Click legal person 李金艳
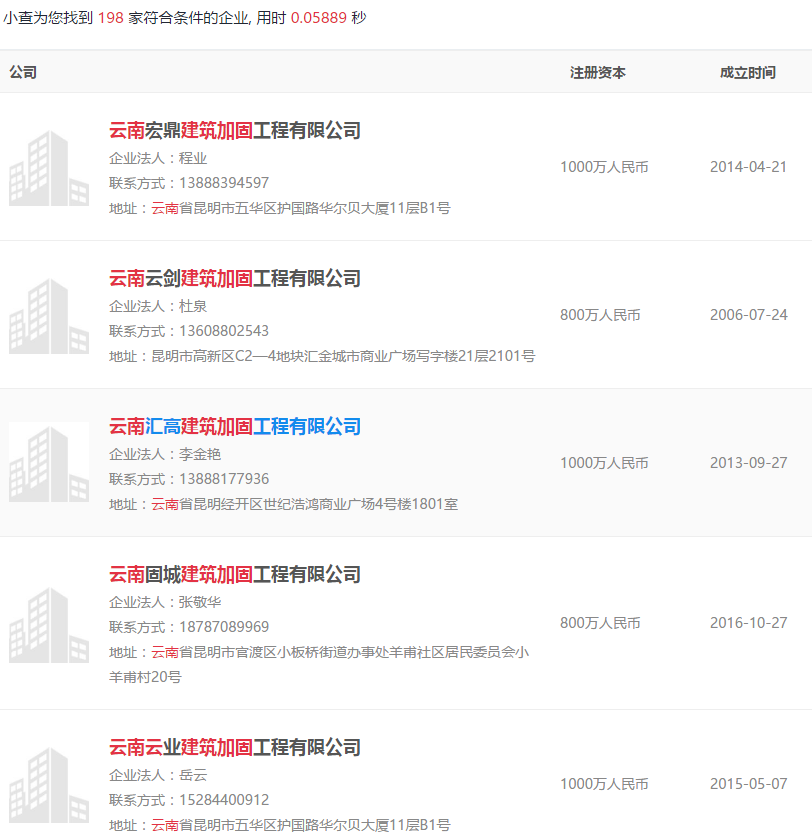Viewport: 812px width, 838px height. coord(199,454)
